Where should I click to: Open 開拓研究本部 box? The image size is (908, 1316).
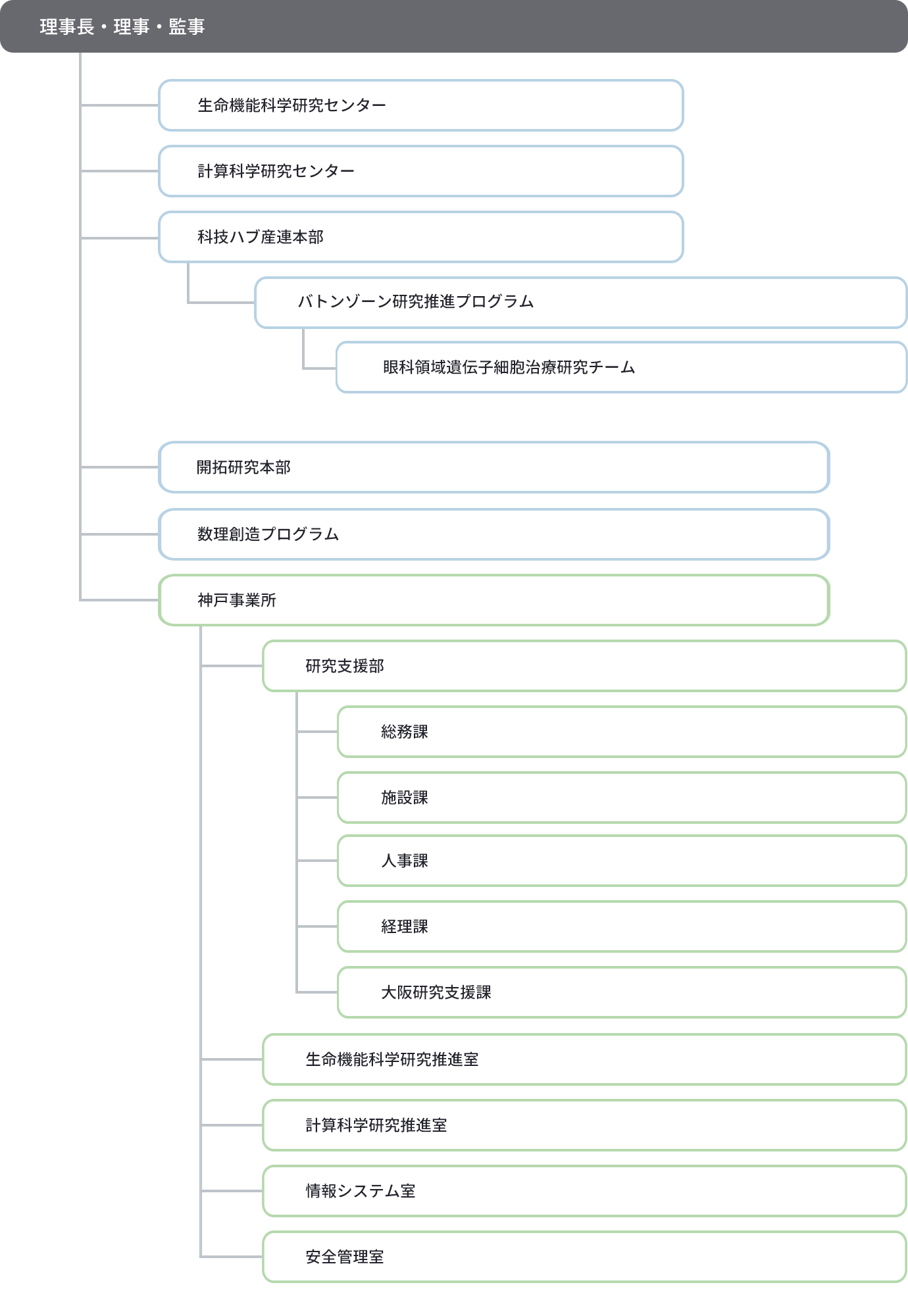(494, 467)
